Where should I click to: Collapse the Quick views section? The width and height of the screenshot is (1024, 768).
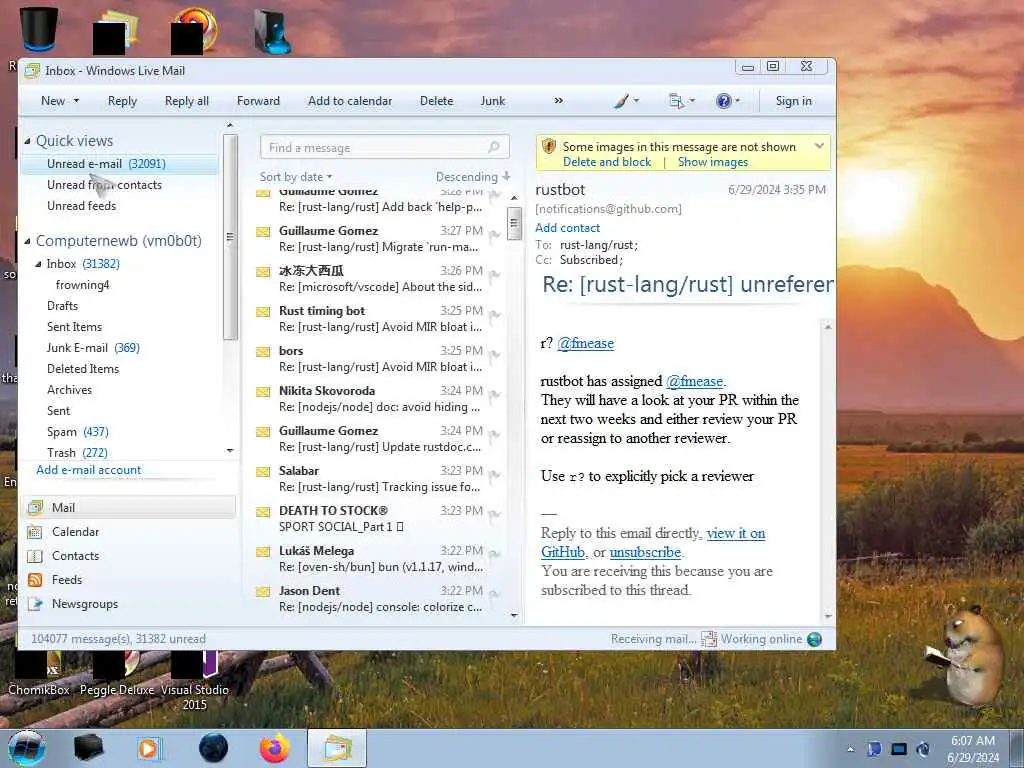[x=27, y=141]
